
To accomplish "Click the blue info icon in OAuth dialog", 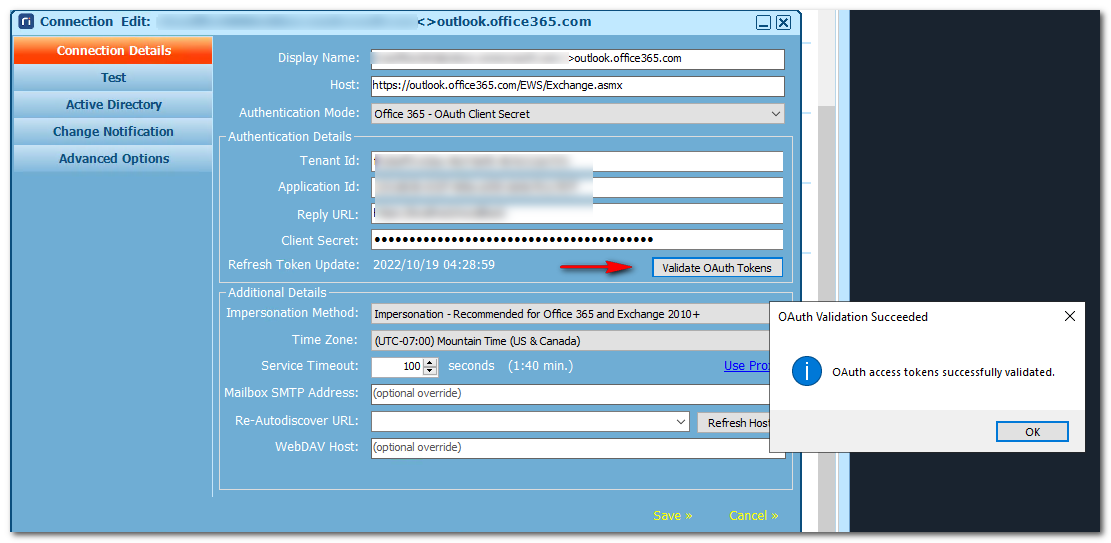I will coord(806,371).
